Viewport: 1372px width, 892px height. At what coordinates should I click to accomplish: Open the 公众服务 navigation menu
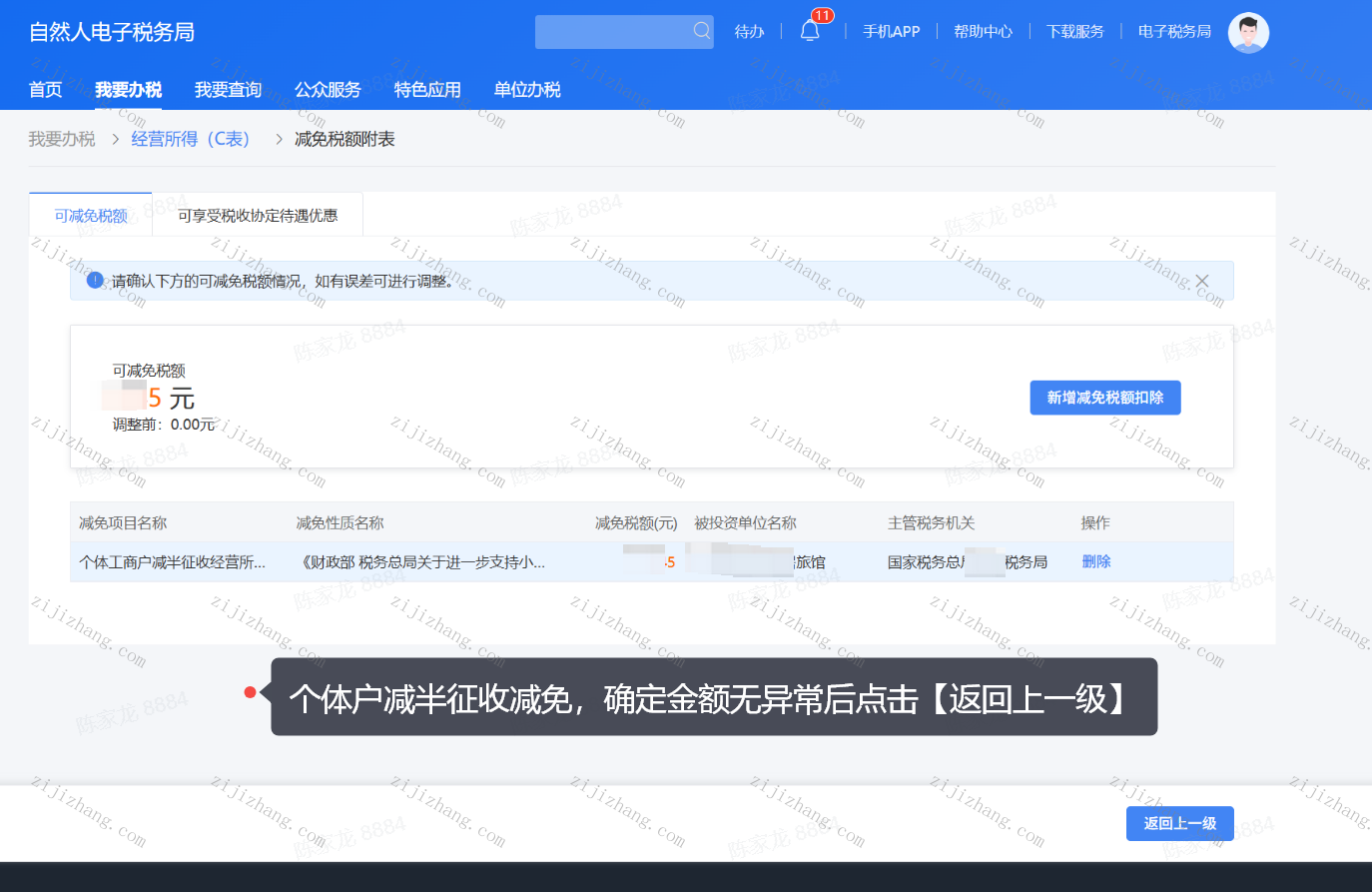[x=327, y=89]
